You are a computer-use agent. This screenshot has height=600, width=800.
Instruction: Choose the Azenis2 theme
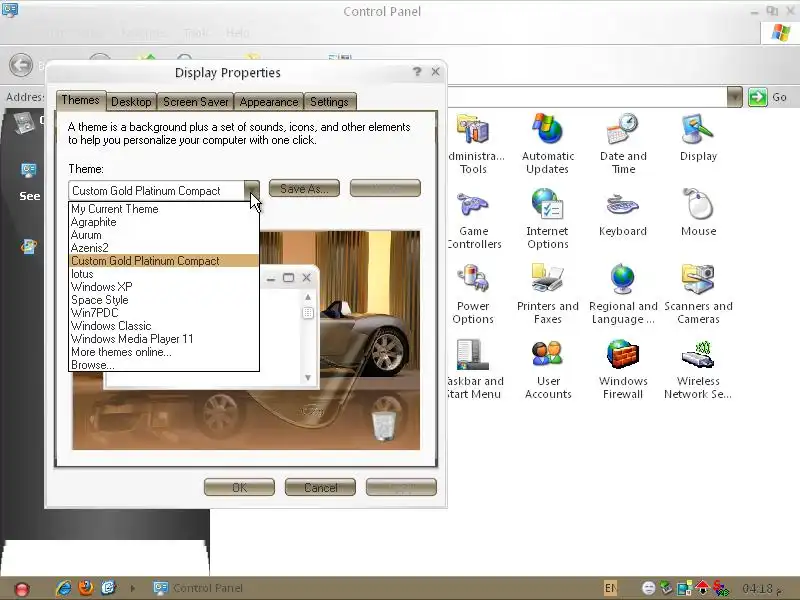click(164, 248)
